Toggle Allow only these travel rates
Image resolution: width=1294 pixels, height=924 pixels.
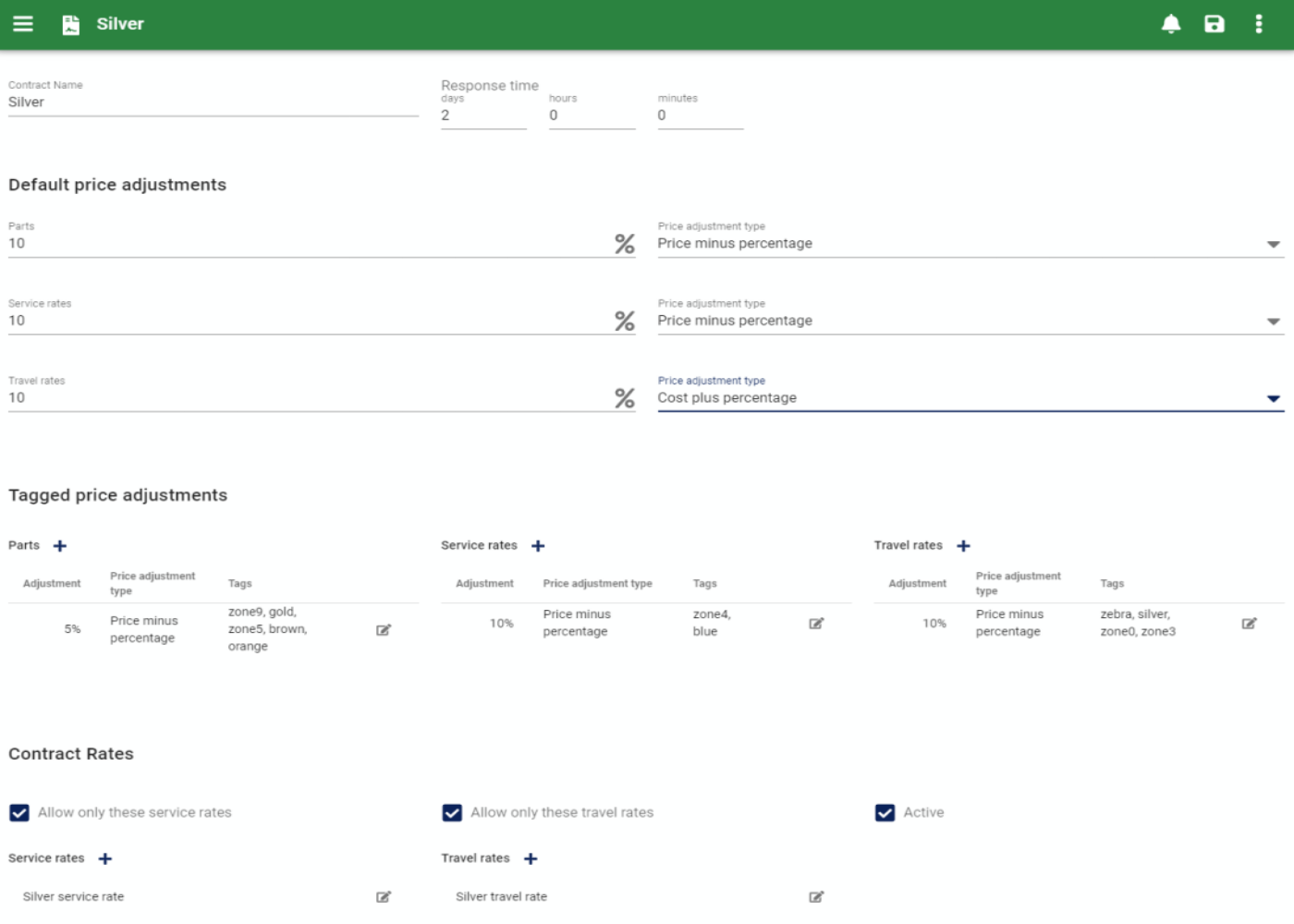tap(452, 813)
